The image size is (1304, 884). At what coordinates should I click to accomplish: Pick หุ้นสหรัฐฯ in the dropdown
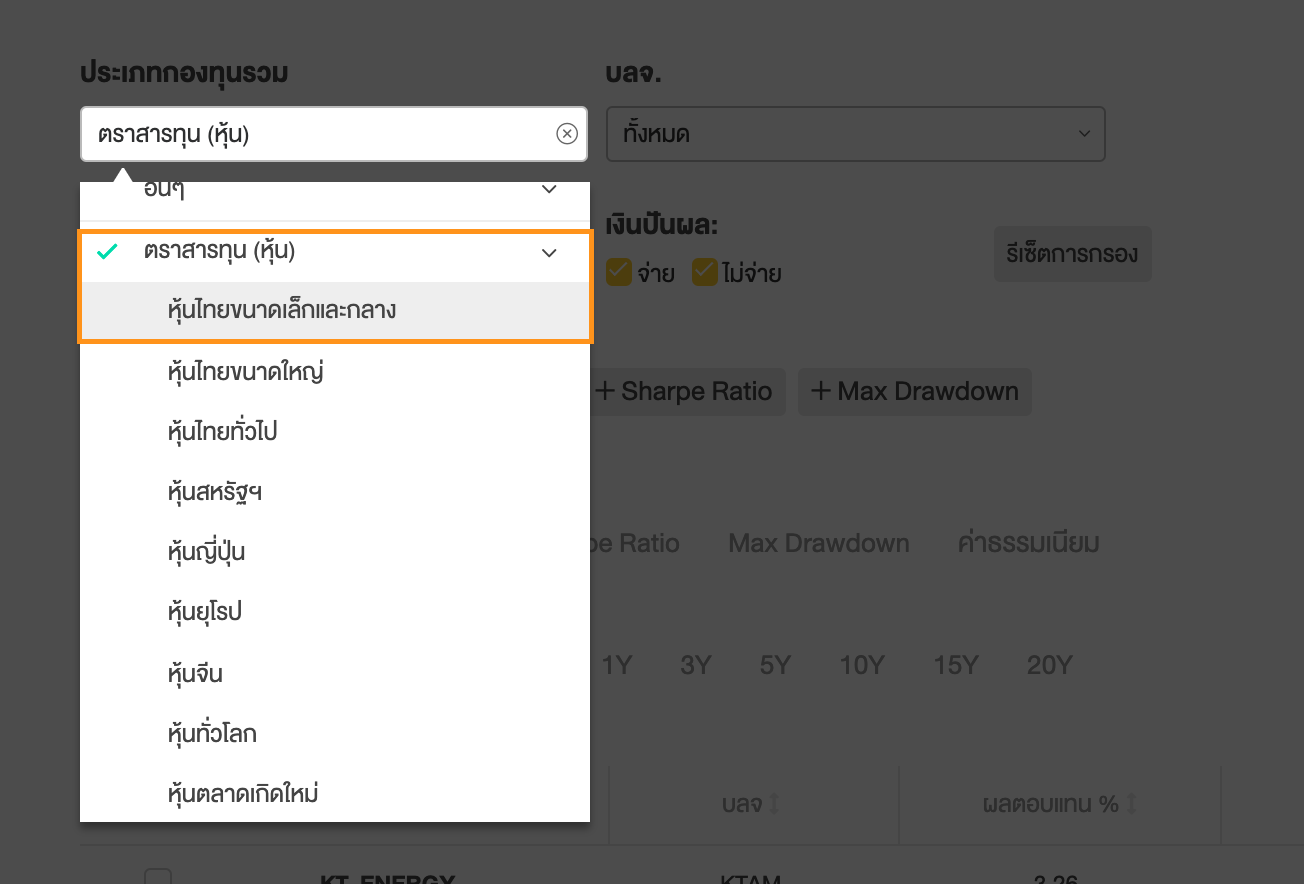point(216,493)
